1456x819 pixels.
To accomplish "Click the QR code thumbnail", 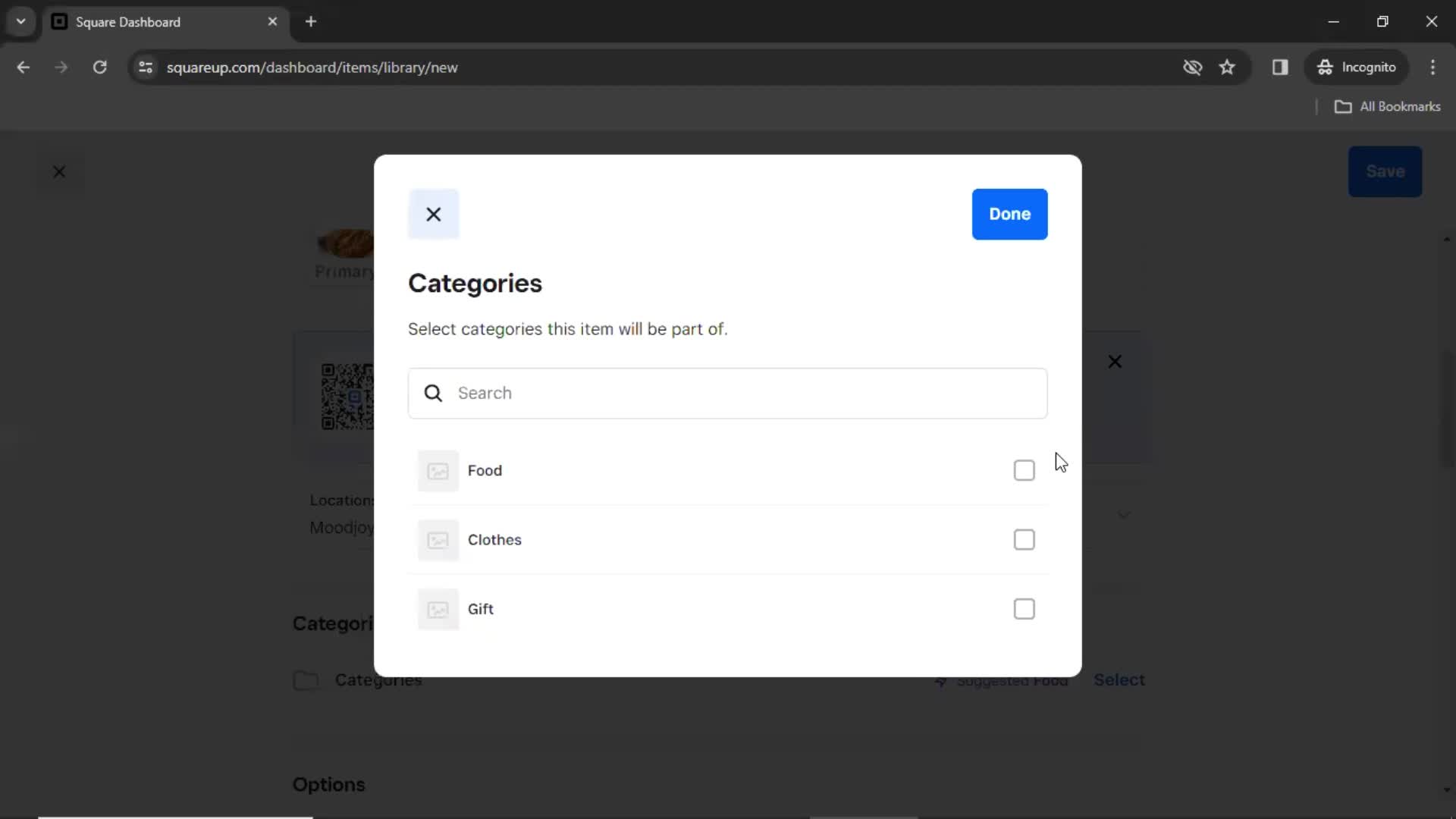I will click(347, 397).
